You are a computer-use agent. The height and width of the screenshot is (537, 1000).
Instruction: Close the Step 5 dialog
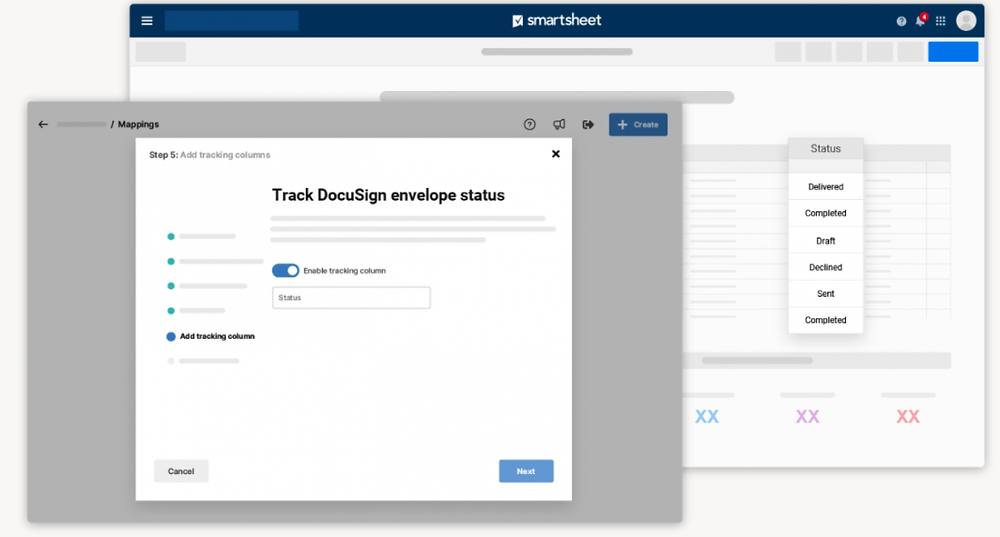(x=555, y=154)
